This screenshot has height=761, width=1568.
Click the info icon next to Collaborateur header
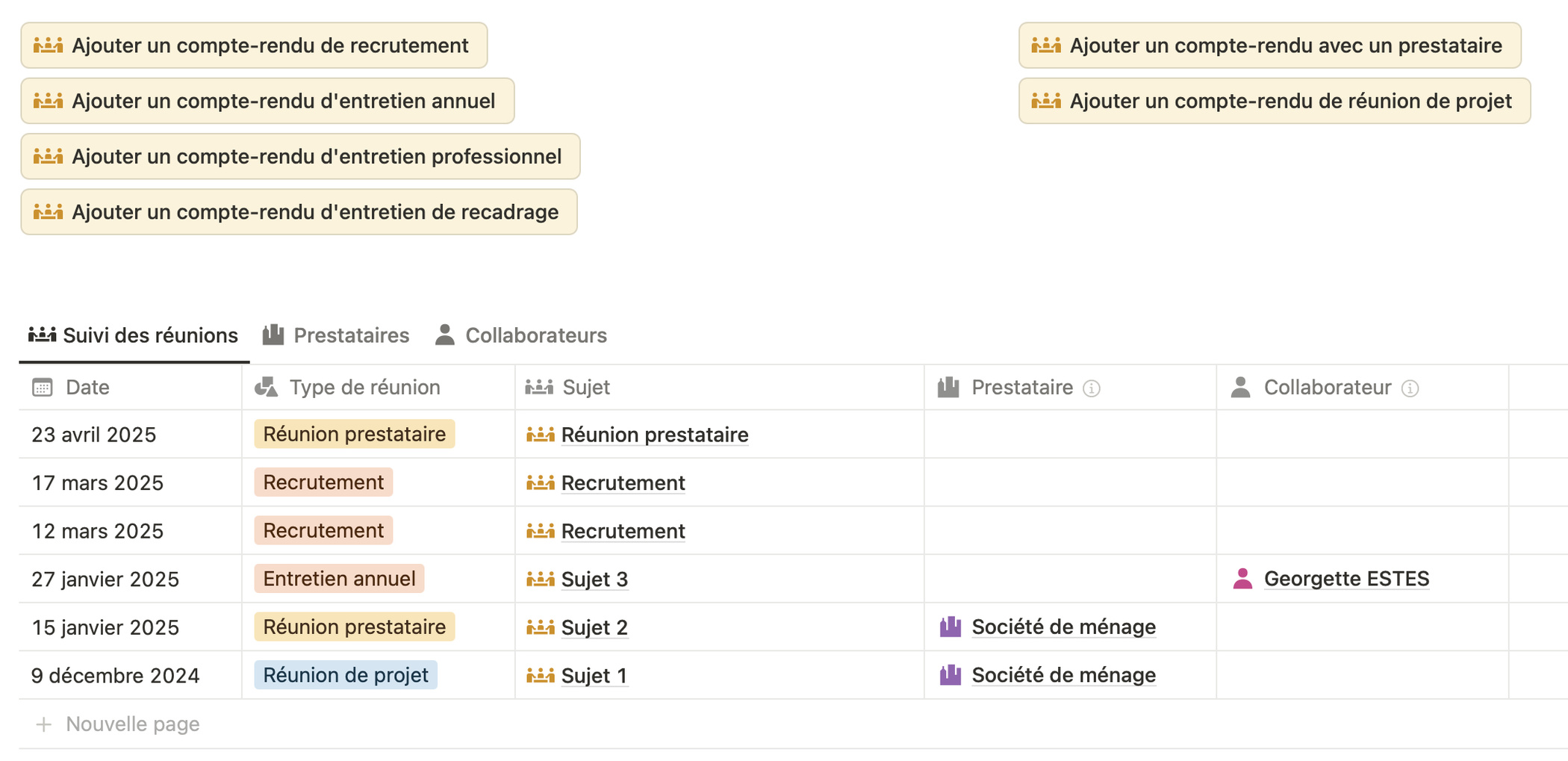pyautogui.click(x=1410, y=388)
